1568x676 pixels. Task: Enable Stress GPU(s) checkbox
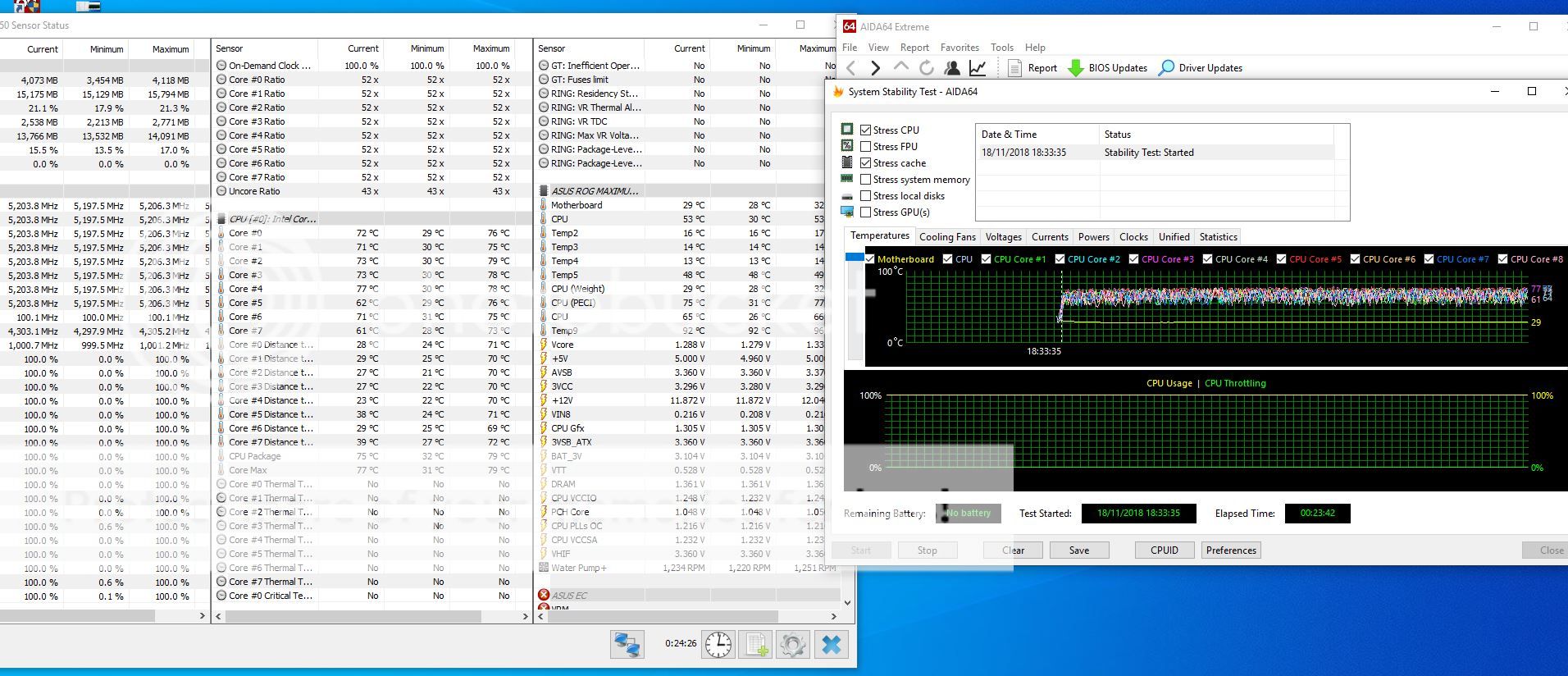865,212
